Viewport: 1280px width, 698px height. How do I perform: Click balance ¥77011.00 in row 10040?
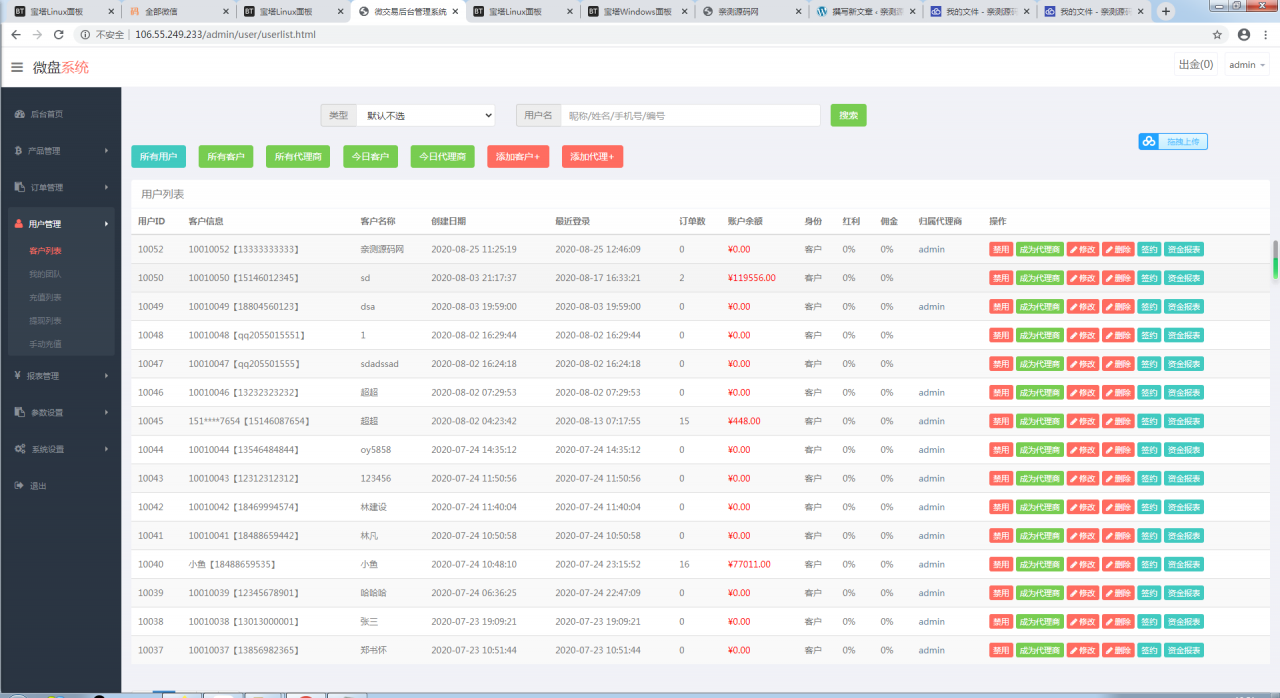pos(749,564)
